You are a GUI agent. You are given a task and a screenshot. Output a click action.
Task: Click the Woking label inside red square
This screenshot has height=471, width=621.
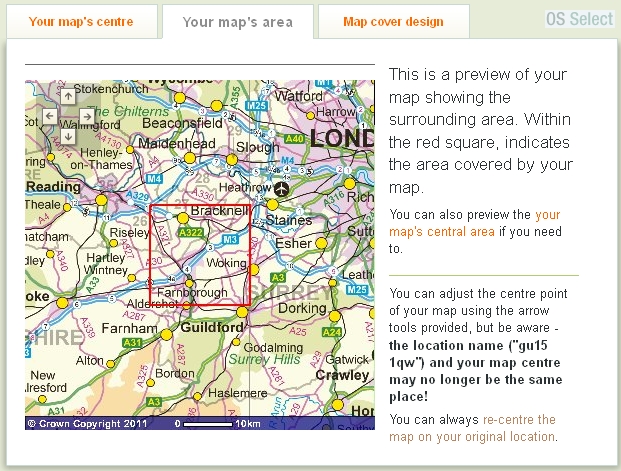pos(227,263)
